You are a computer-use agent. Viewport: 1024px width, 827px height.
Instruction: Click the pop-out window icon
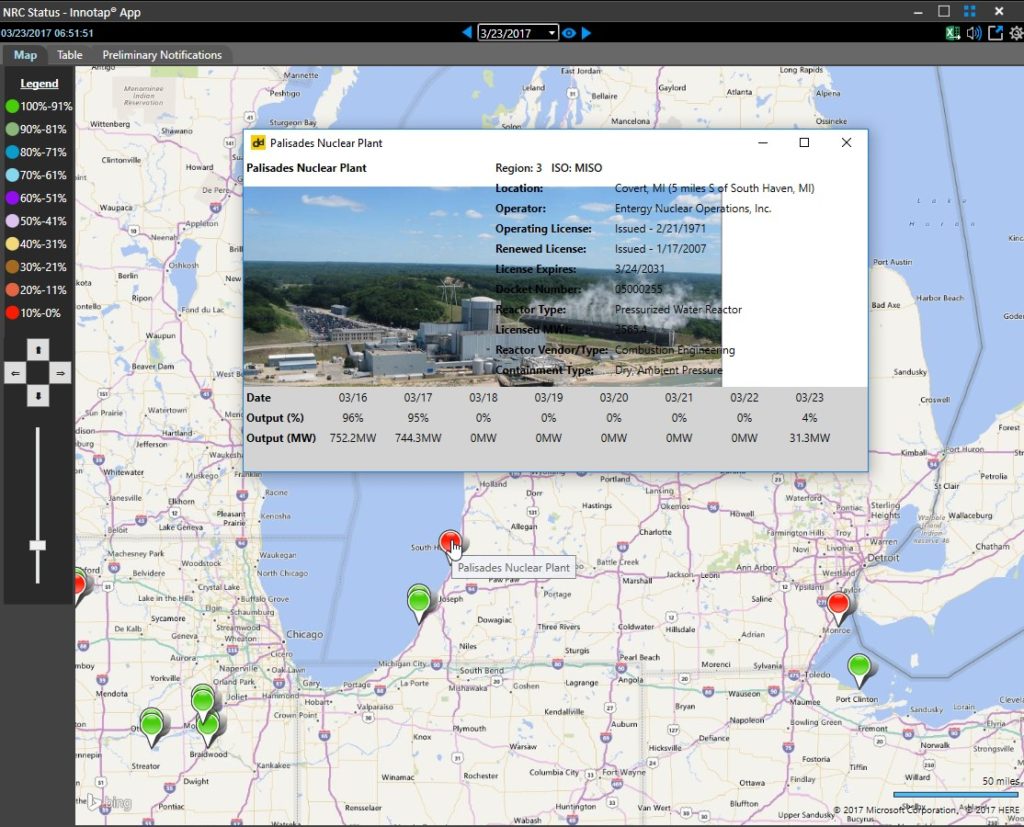pos(995,33)
